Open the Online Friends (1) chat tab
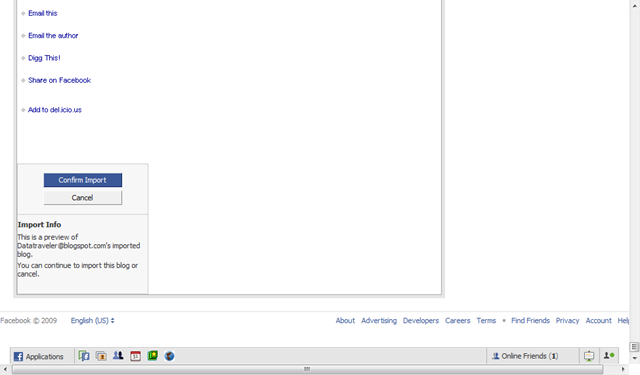 coord(533,356)
